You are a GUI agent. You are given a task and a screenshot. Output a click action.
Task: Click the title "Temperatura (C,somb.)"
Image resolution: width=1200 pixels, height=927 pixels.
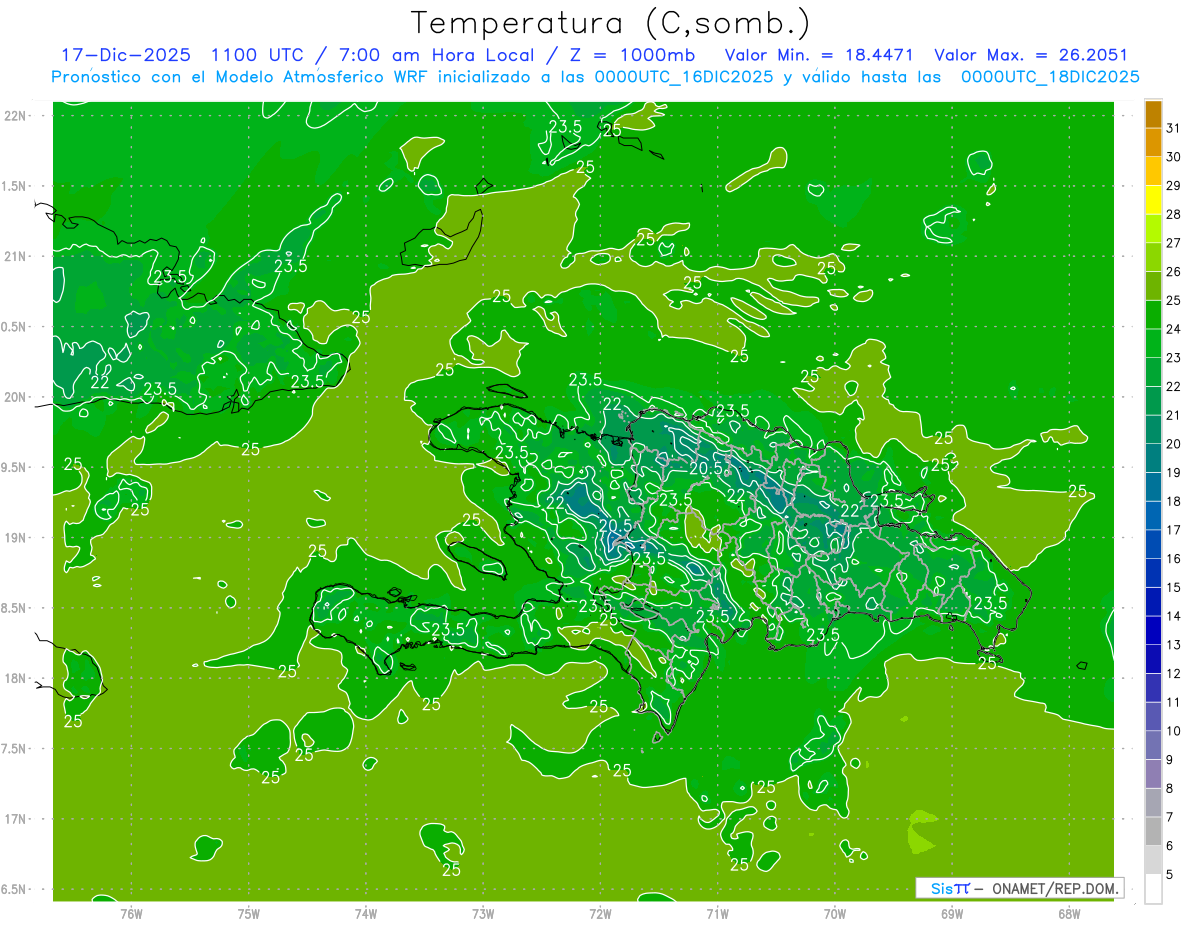(x=611, y=23)
